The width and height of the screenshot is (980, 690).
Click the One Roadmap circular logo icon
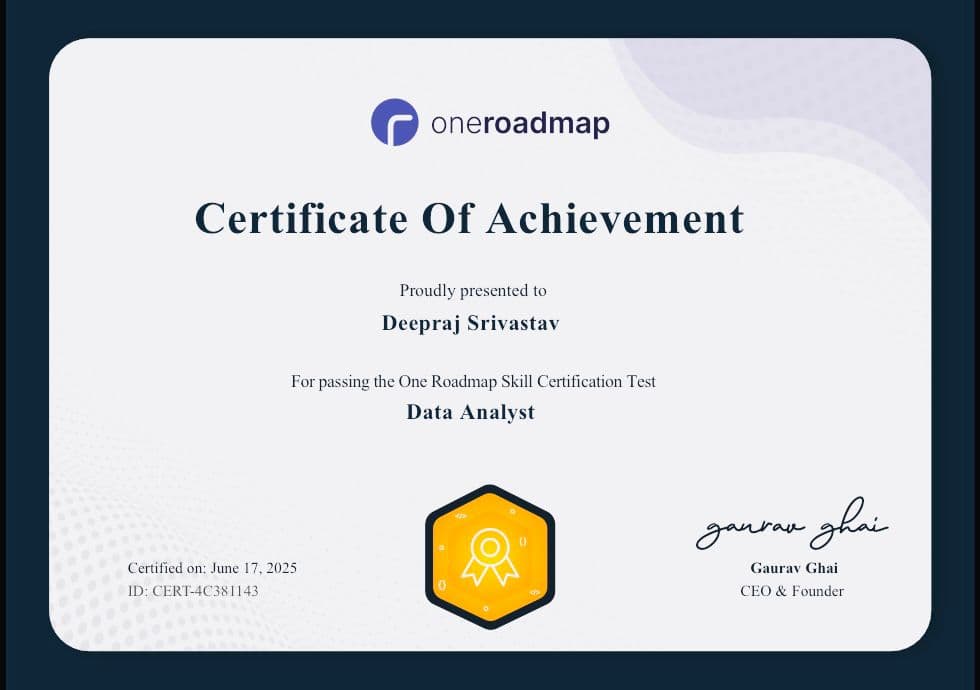coord(396,120)
